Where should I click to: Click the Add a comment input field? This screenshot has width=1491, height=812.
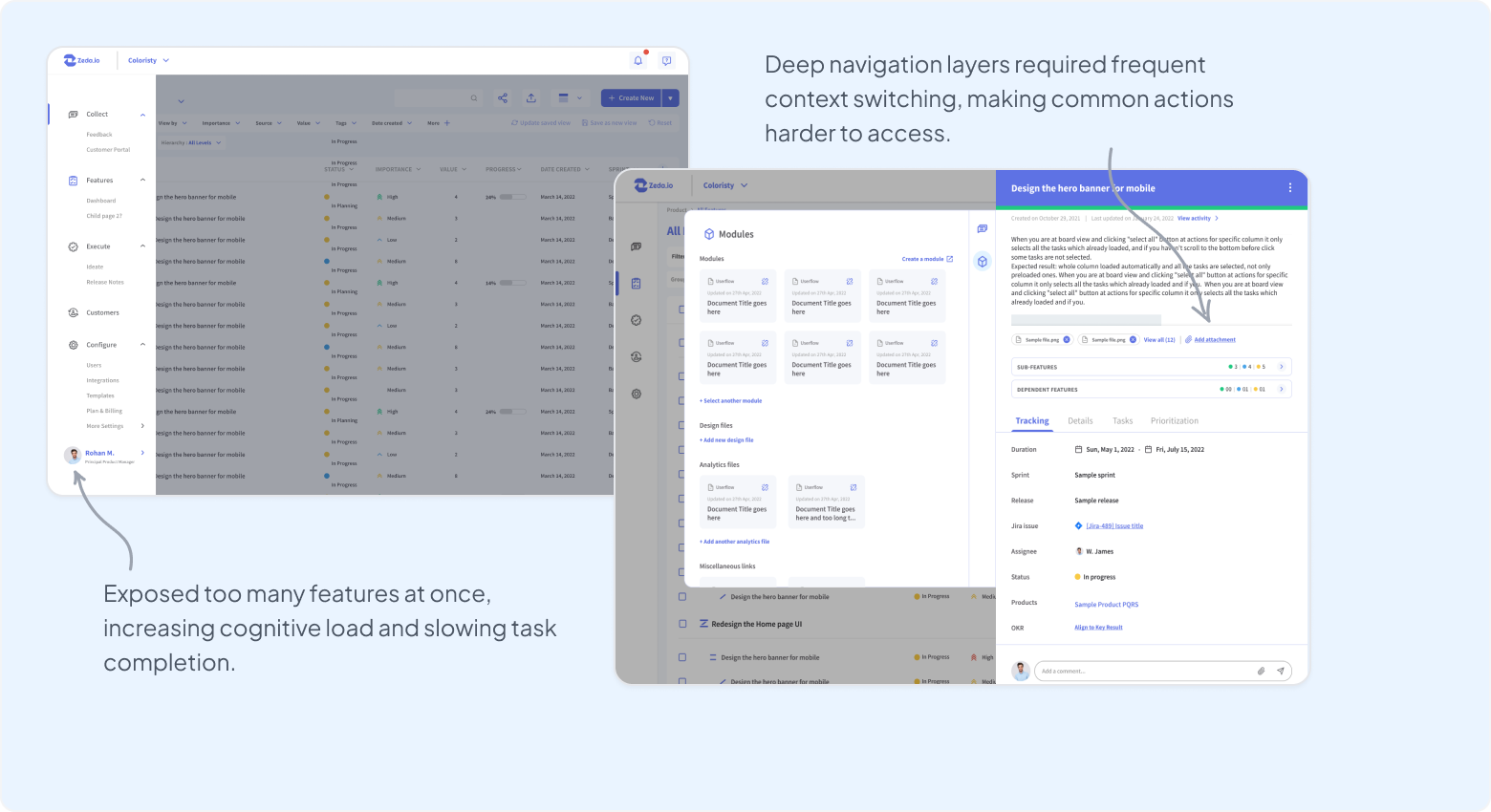click(1163, 672)
